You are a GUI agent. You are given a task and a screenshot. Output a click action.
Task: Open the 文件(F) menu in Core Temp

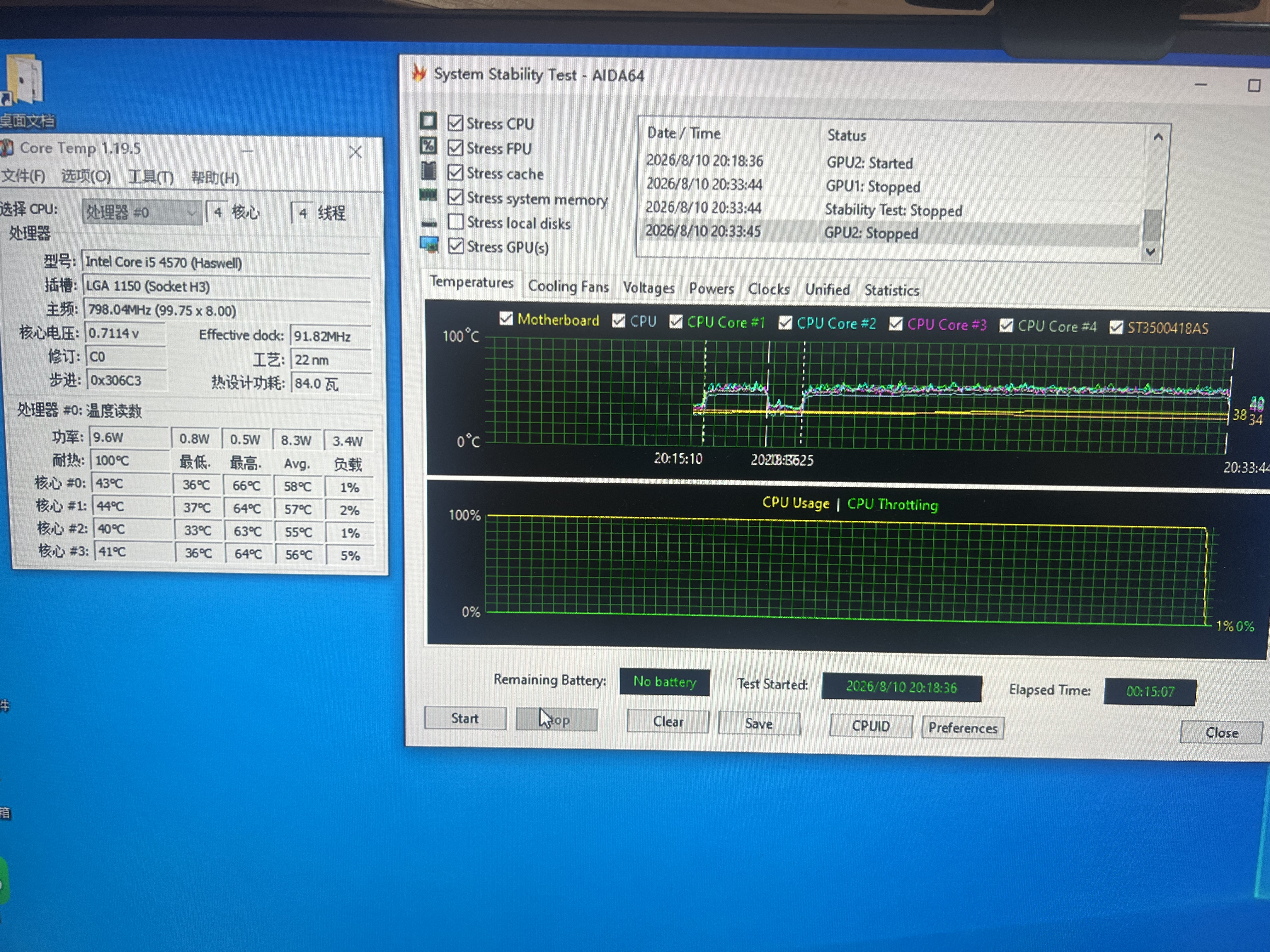click(24, 176)
